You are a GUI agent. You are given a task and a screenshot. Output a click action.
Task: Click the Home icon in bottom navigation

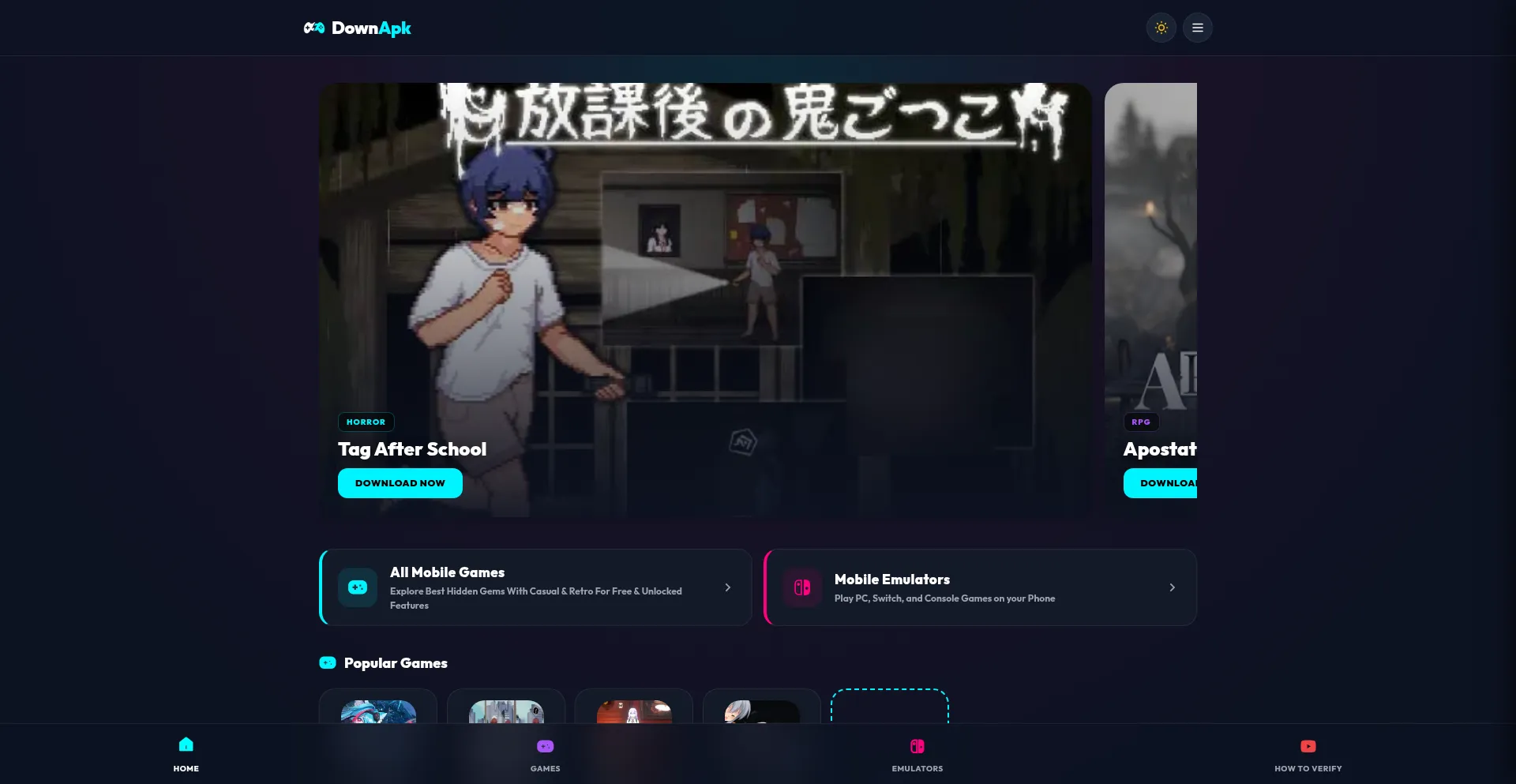186,745
